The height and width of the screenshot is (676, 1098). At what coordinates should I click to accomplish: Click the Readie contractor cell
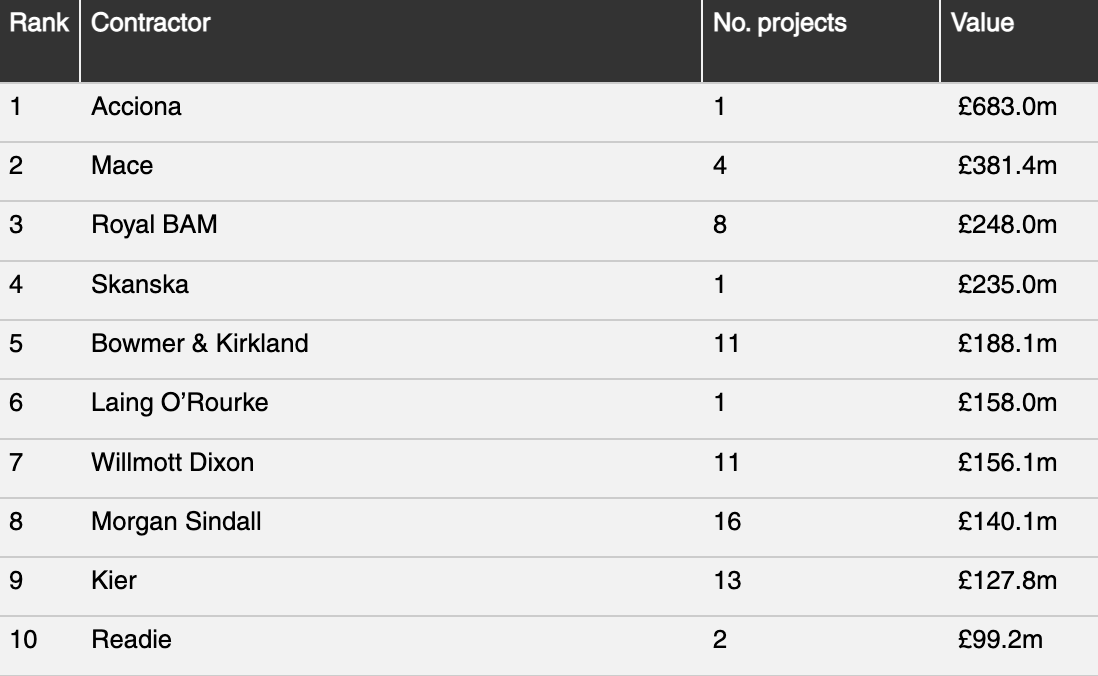pos(132,639)
